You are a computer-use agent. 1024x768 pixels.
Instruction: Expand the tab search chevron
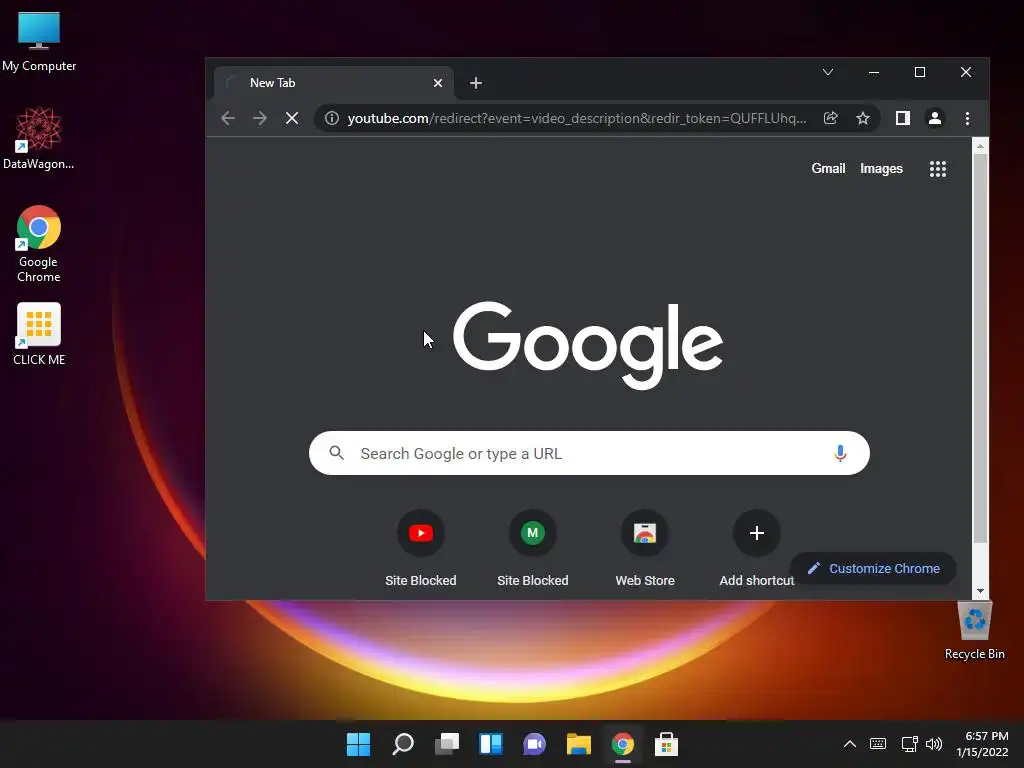tap(827, 72)
